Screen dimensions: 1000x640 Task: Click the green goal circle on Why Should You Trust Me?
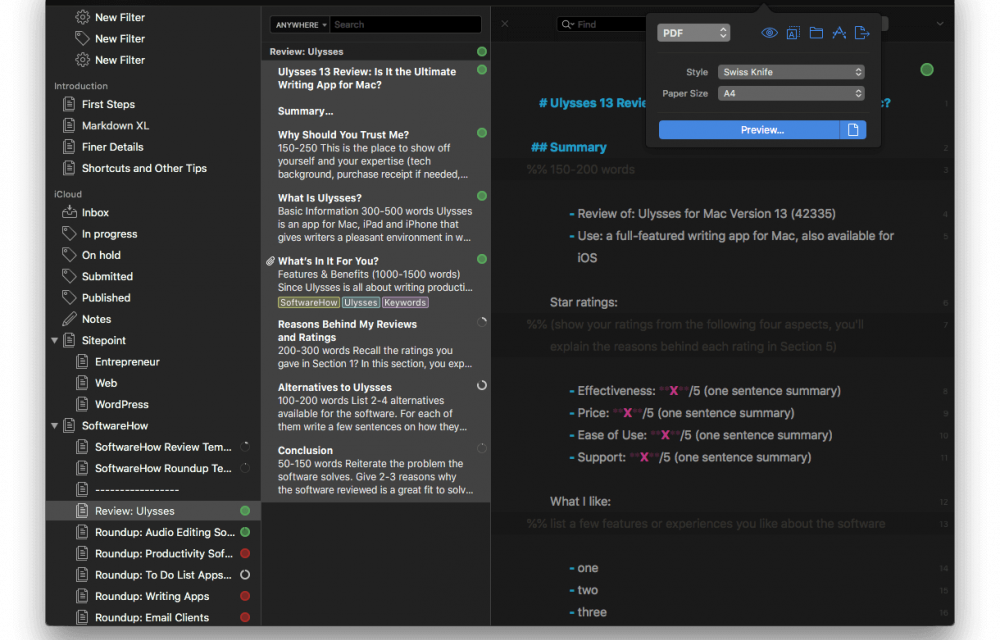click(x=482, y=133)
